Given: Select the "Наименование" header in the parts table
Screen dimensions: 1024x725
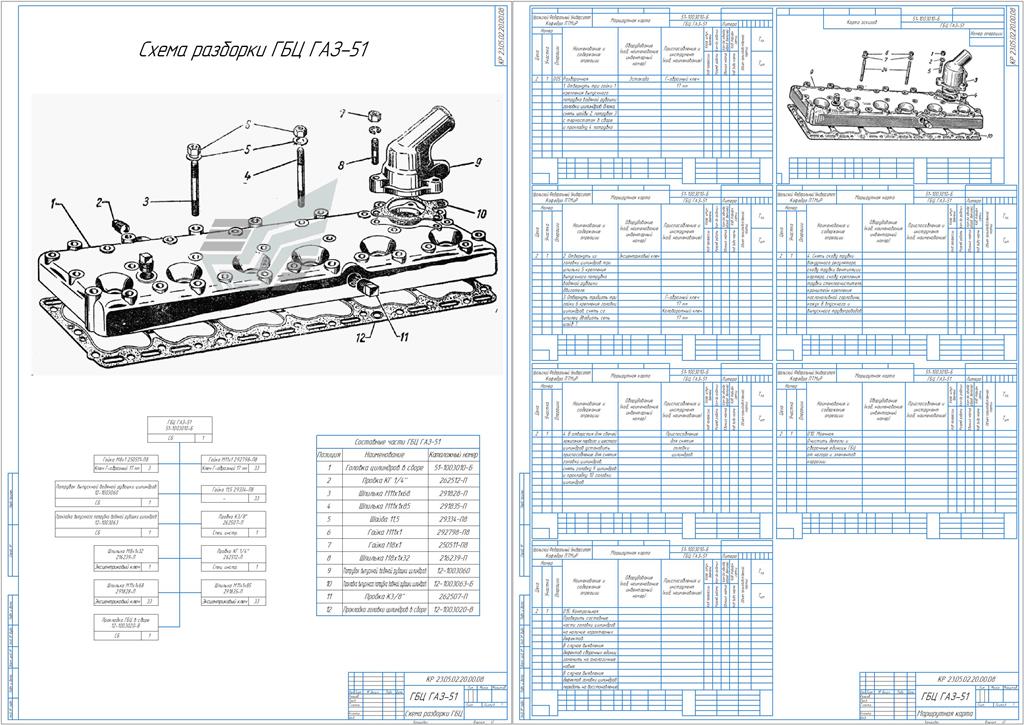Looking at the screenshot, I should (x=385, y=455).
